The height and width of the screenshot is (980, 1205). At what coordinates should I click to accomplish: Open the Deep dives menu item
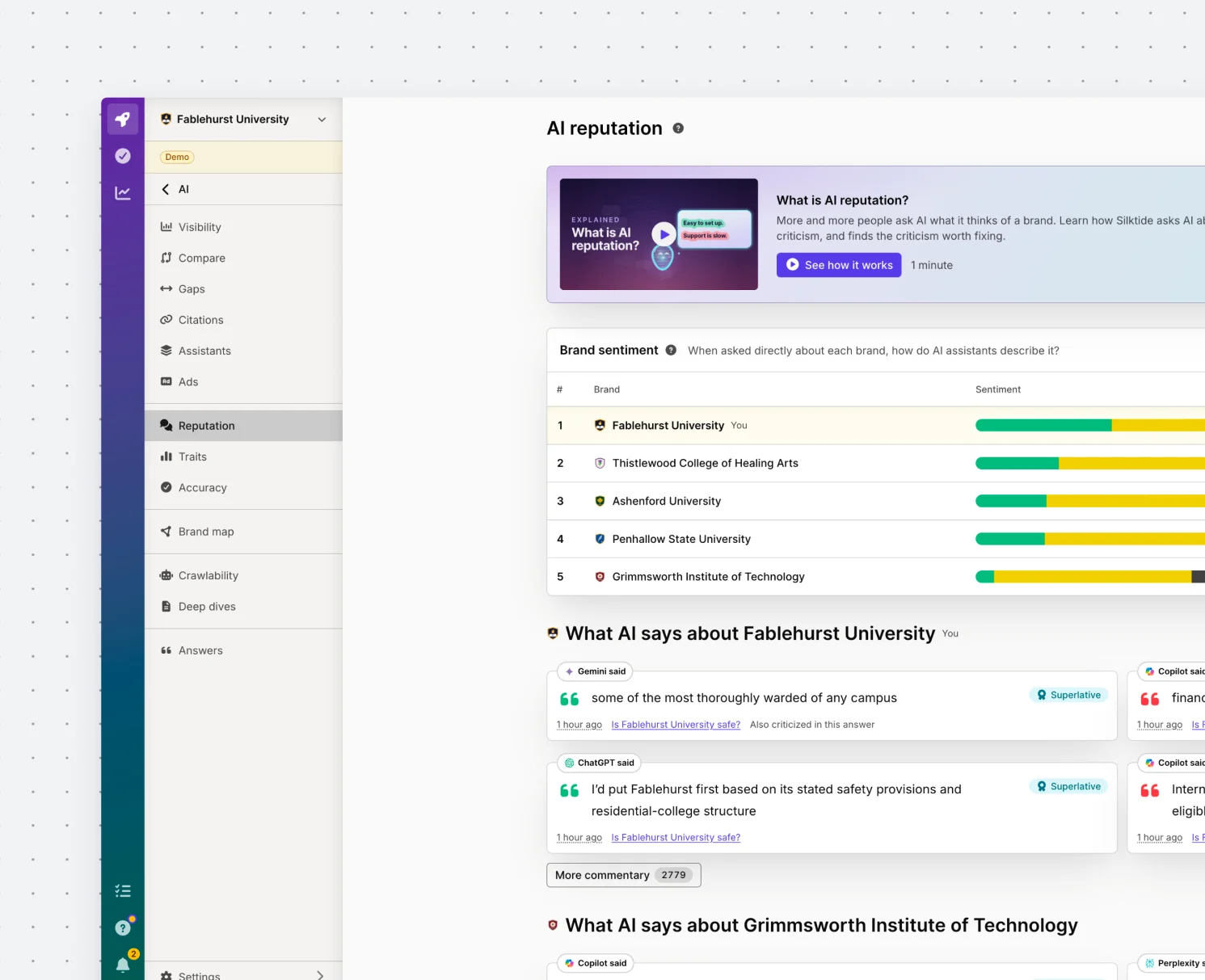coord(243,607)
